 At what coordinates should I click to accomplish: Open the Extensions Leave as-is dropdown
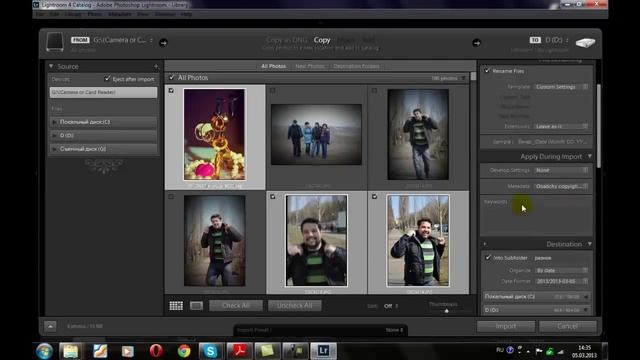pos(561,126)
